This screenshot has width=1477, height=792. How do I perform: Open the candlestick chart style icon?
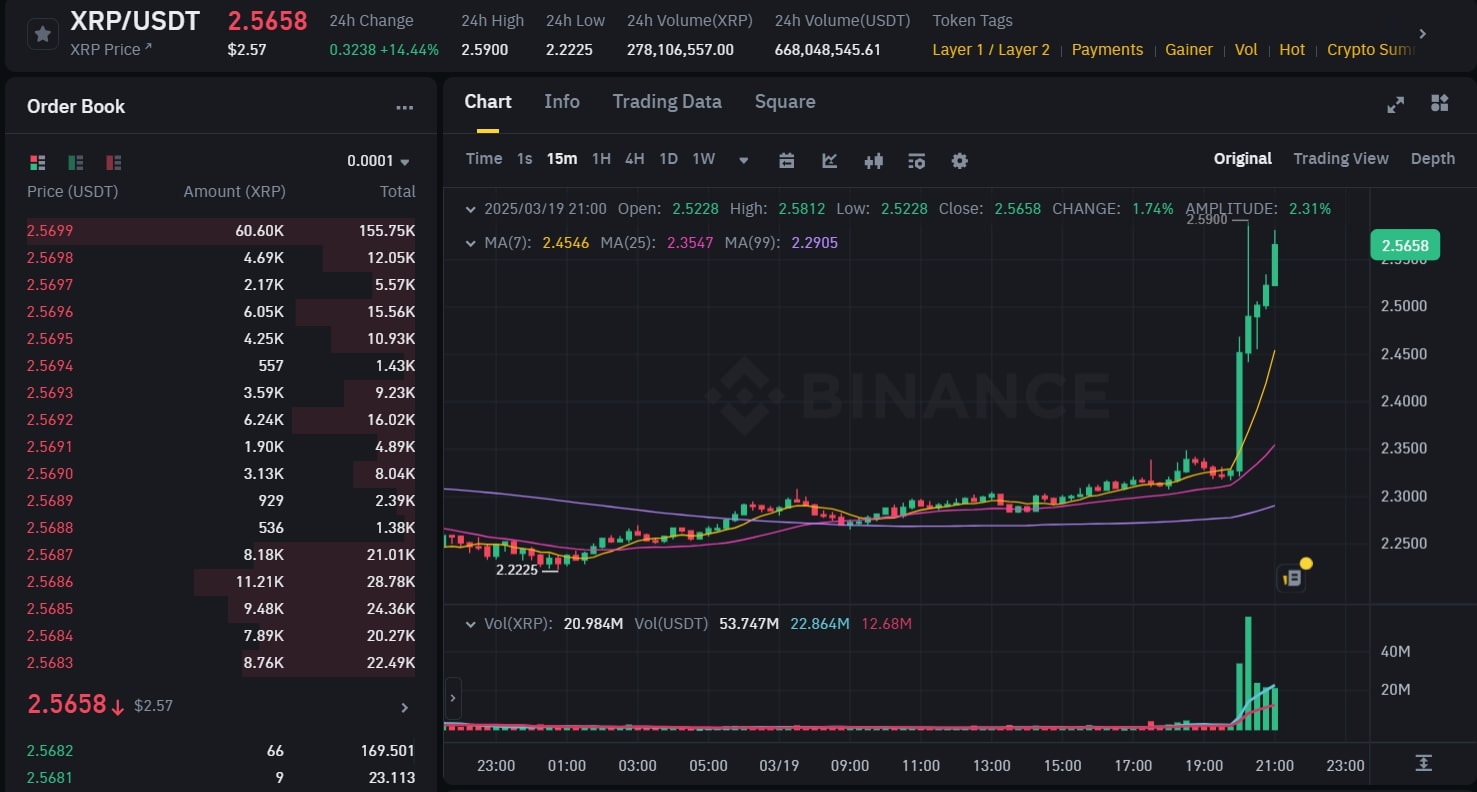pos(874,160)
